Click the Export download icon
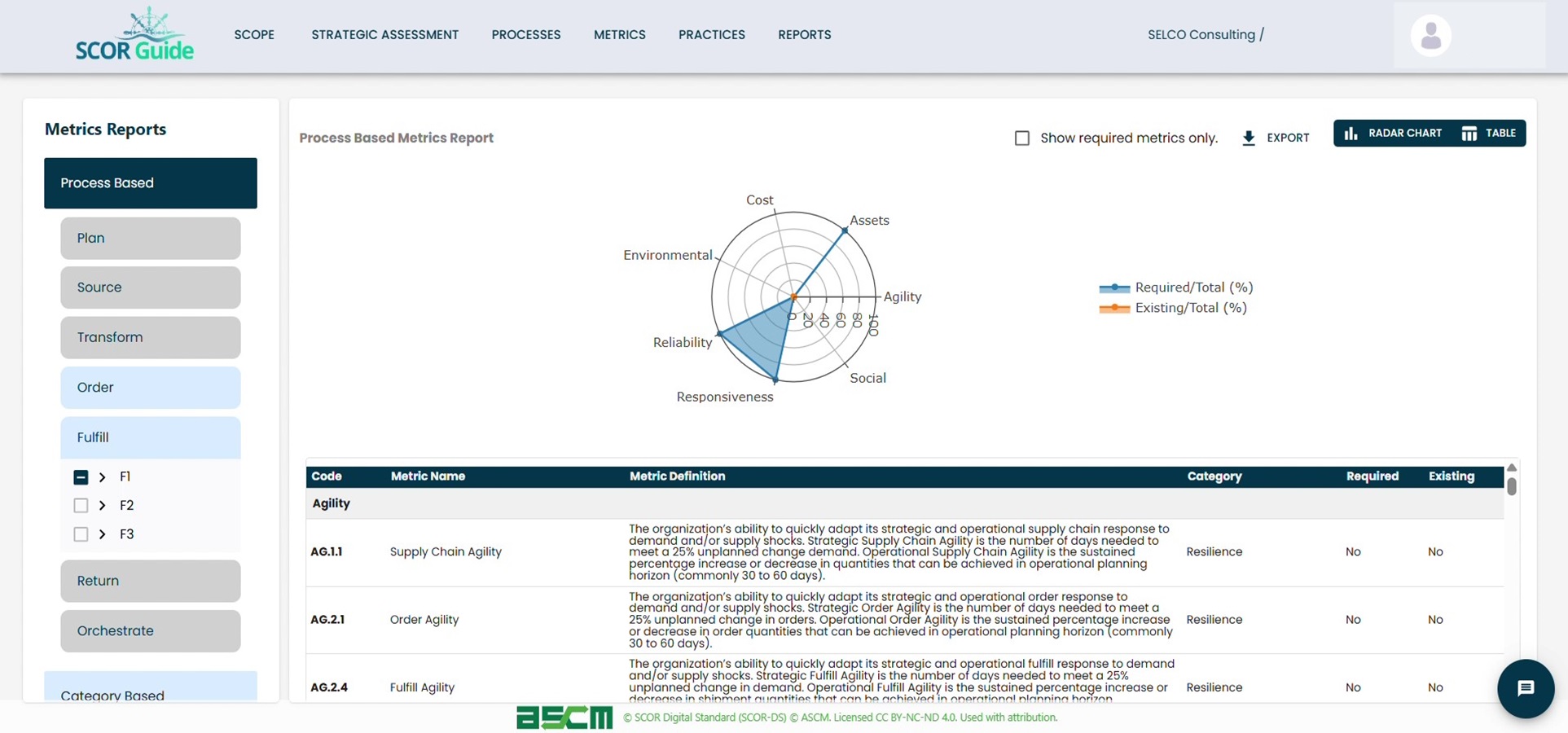1568x733 pixels. [1249, 138]
